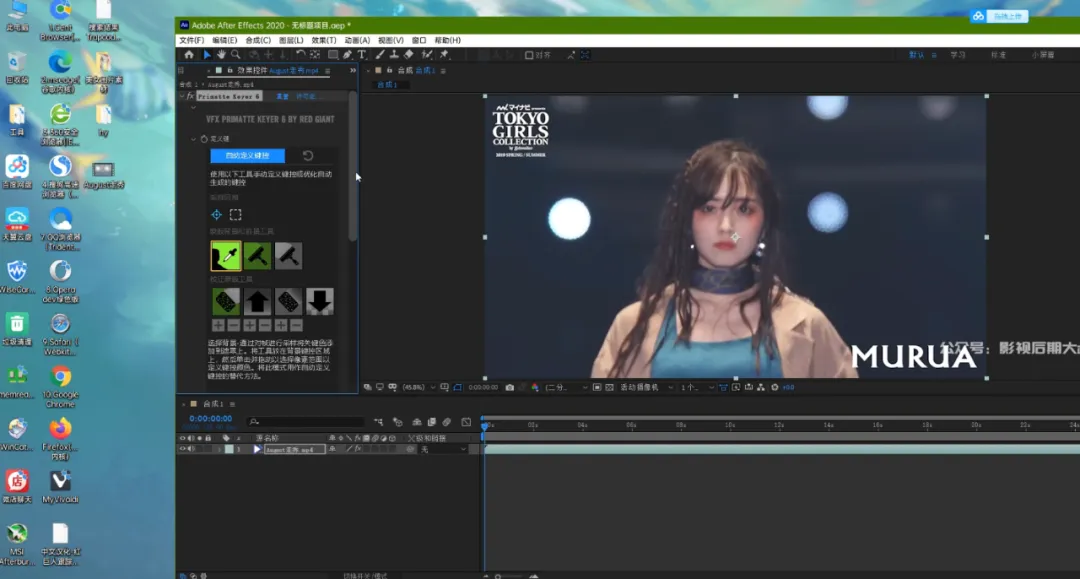Select the Clone Stamp tool
This screenshot has width=1080, height=579.
pyautogui.click(x=394, y=54)
